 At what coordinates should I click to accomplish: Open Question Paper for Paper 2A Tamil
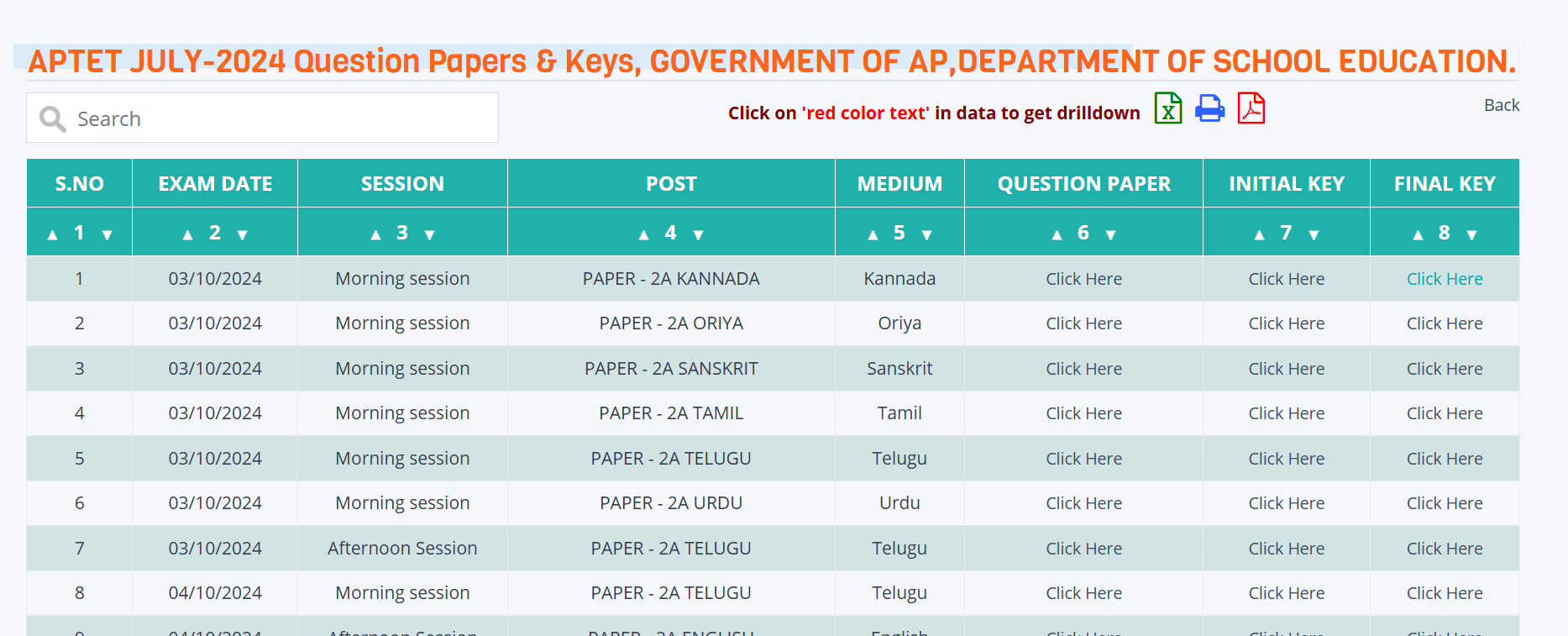click(1083, 413)
